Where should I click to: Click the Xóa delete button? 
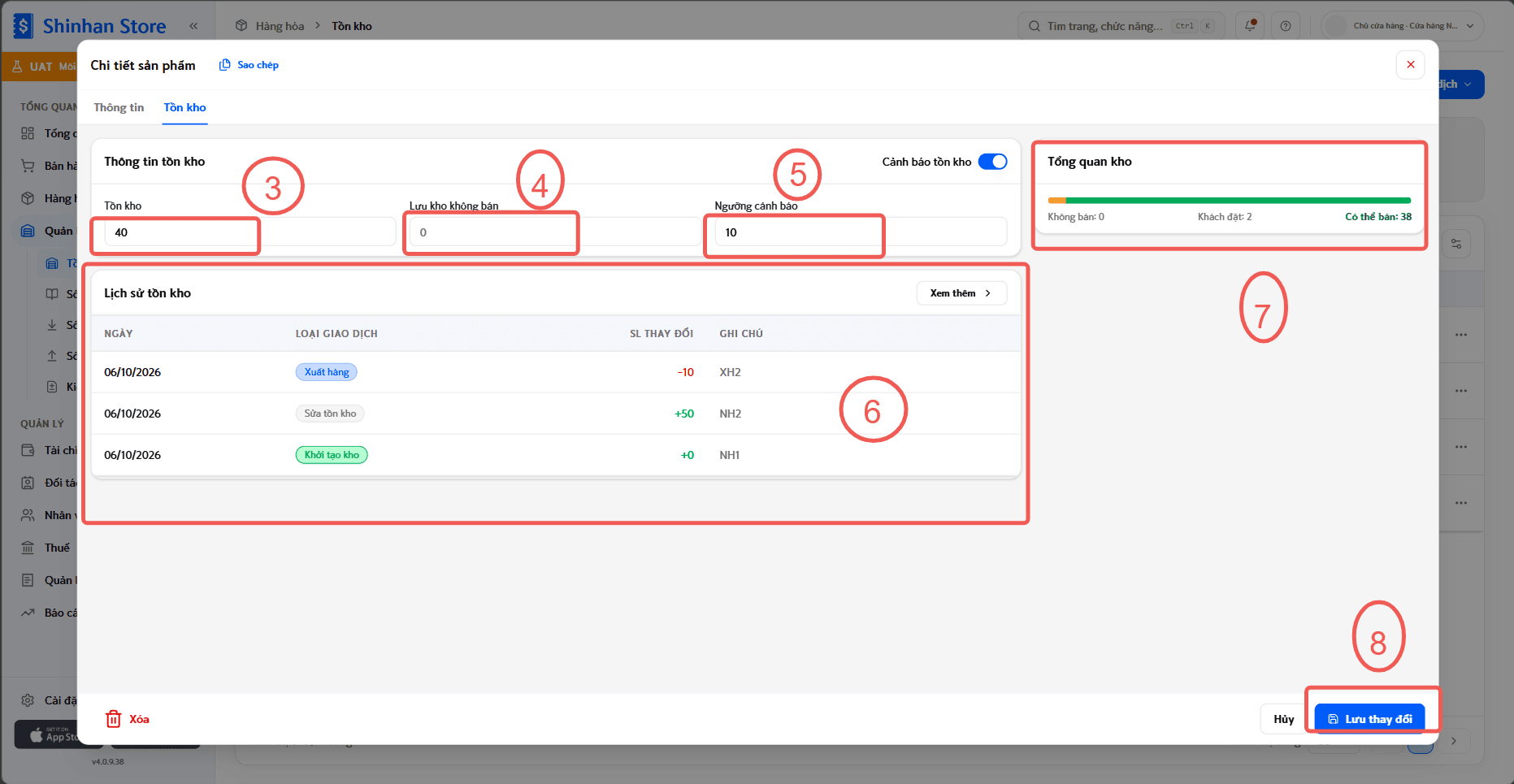click(128, 719)
